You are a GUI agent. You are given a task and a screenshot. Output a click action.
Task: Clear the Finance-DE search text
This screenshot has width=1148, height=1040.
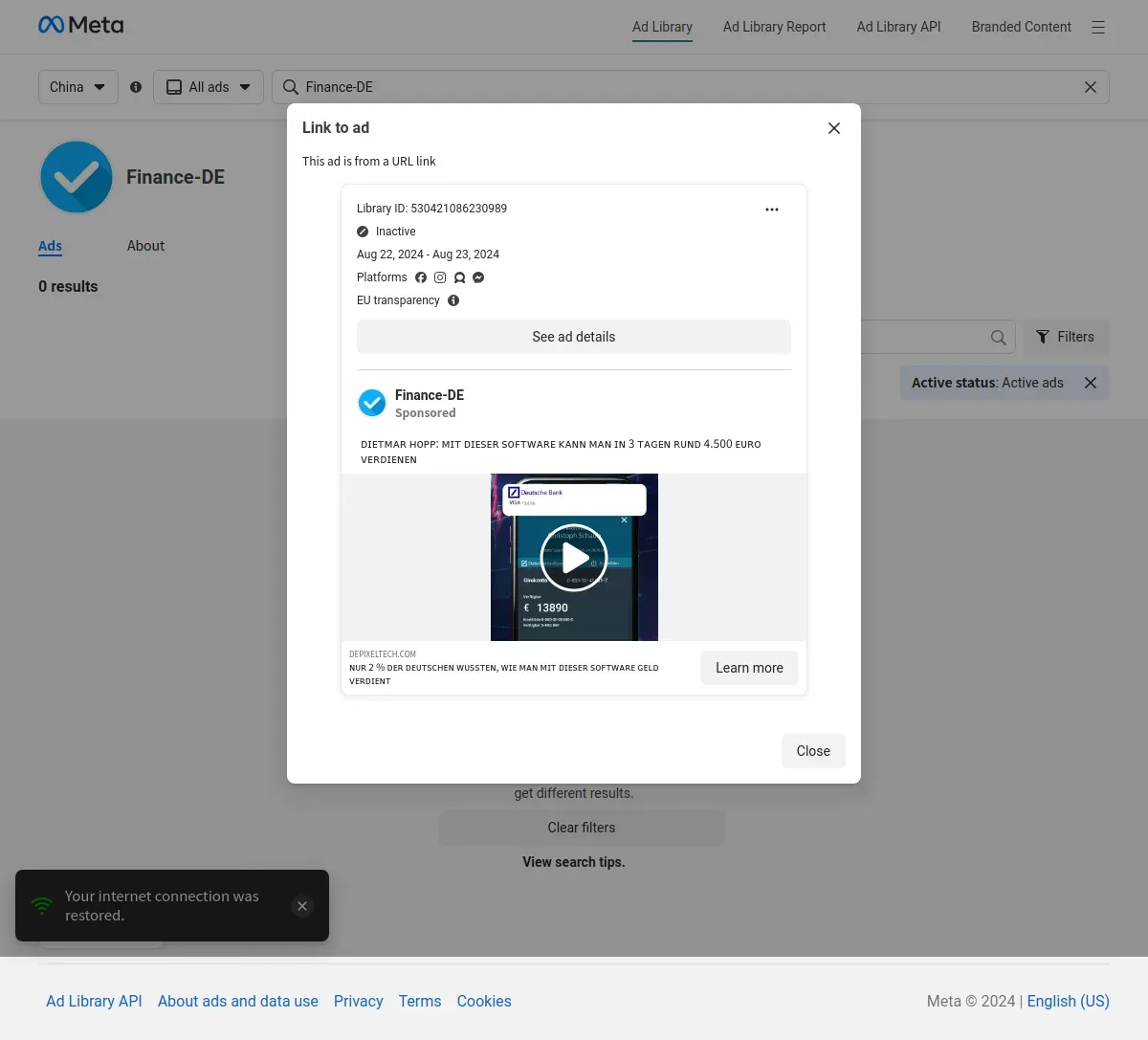(x=1091, y=87)
